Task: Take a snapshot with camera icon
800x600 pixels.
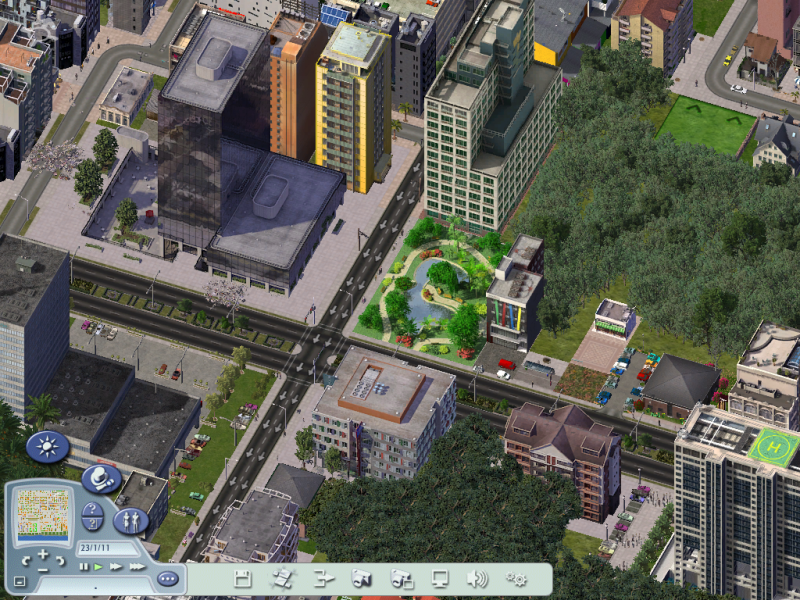Action: click(x=361, y=579)
